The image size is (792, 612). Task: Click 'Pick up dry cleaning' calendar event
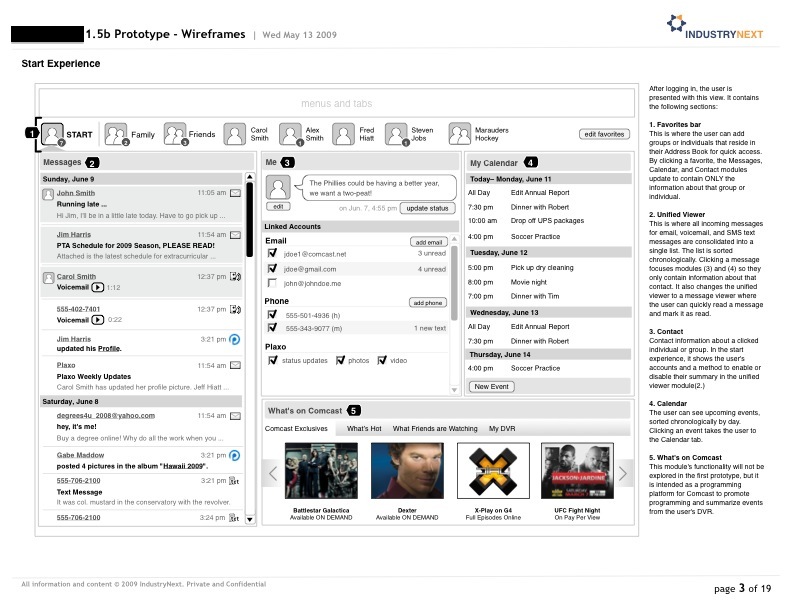(542, 268)
